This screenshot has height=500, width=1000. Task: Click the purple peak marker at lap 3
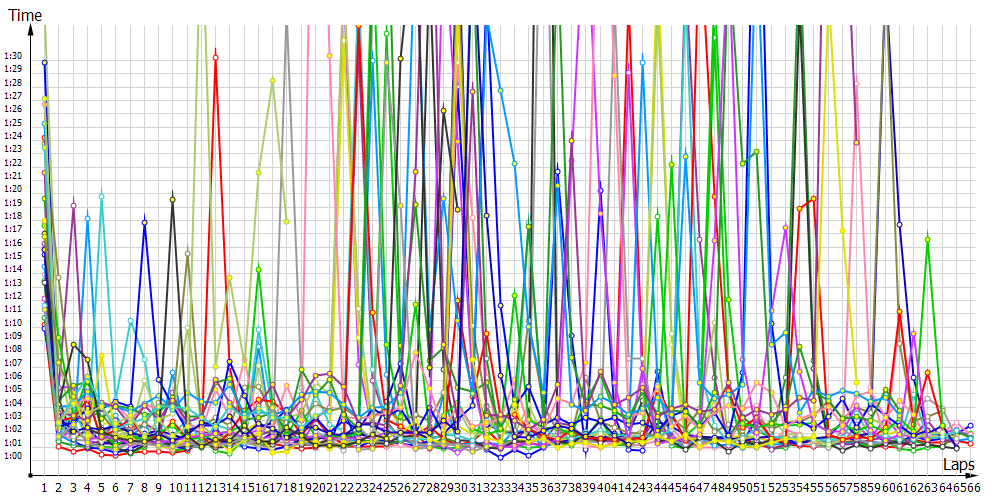[x=73, y=205]
